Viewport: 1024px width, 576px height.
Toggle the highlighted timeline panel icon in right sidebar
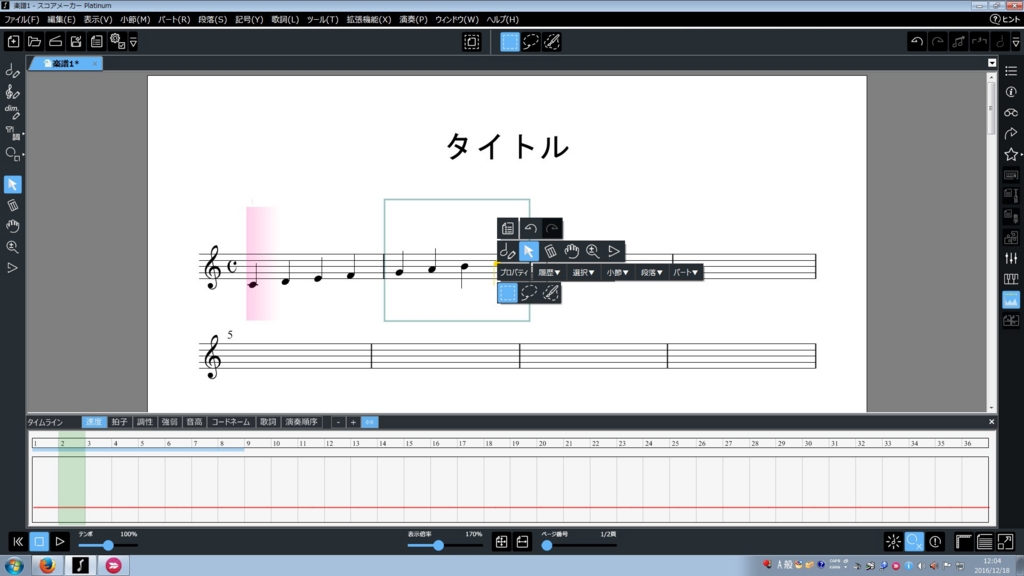click(x=1011, y=300)
